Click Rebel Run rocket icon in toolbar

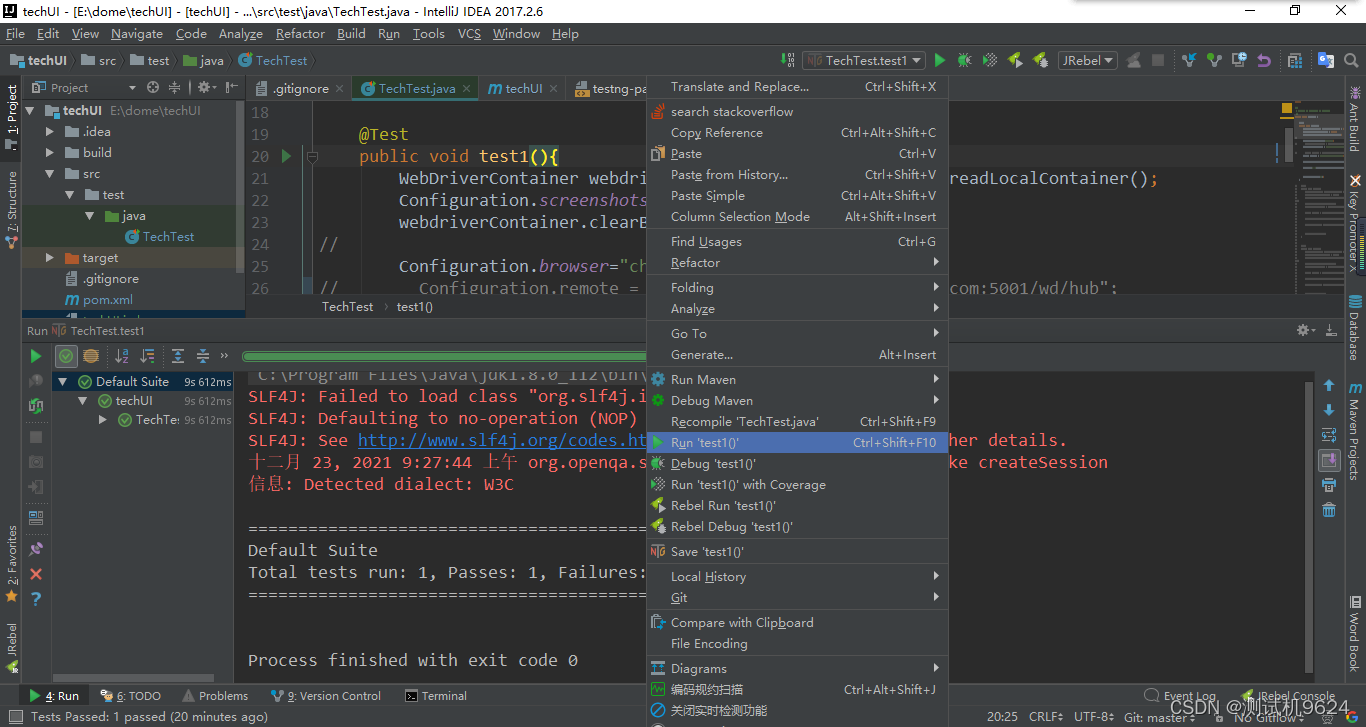pyautogui.click(x=1015, y=61)
